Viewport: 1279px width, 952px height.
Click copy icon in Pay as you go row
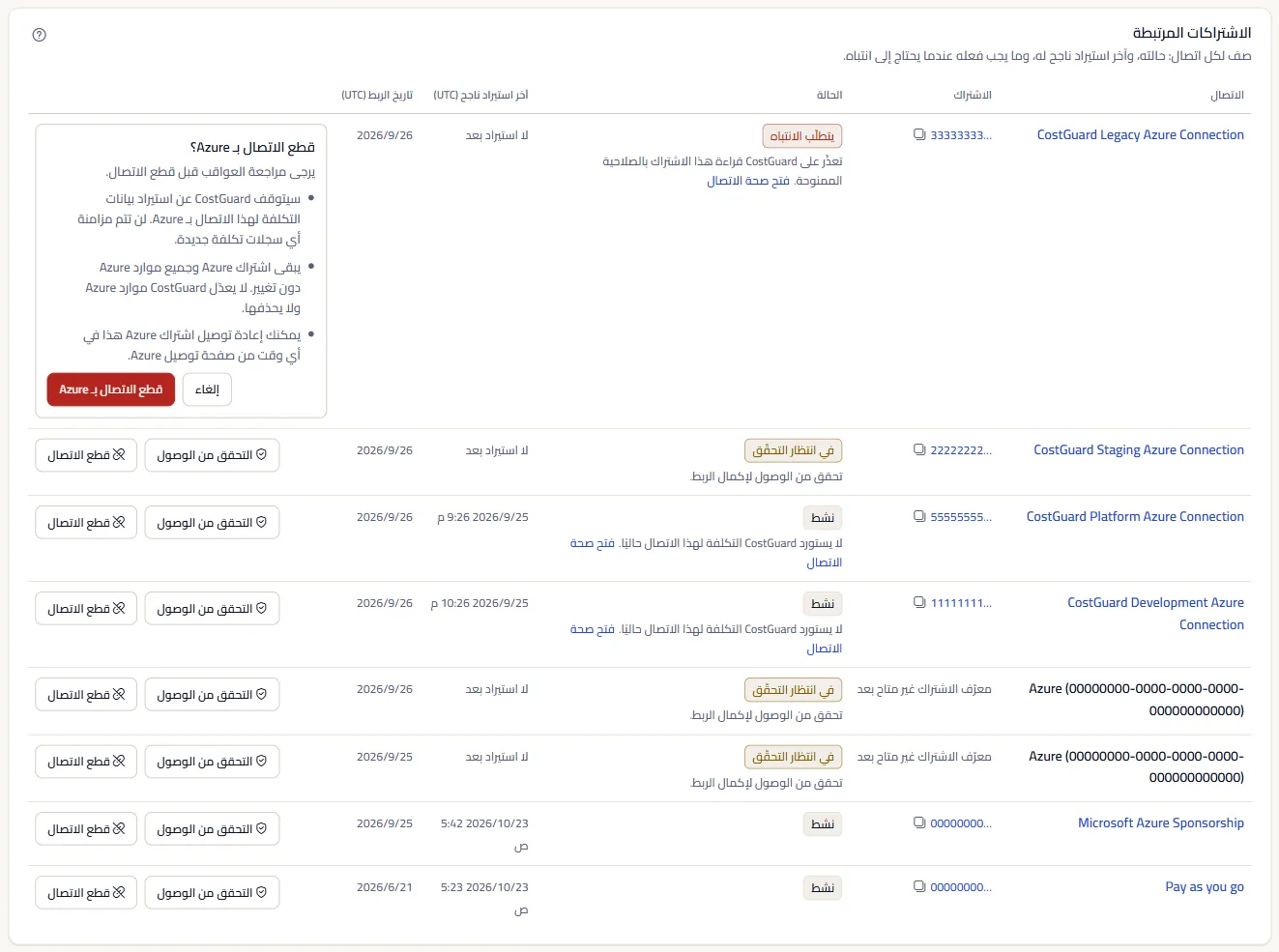coord(919,887)
